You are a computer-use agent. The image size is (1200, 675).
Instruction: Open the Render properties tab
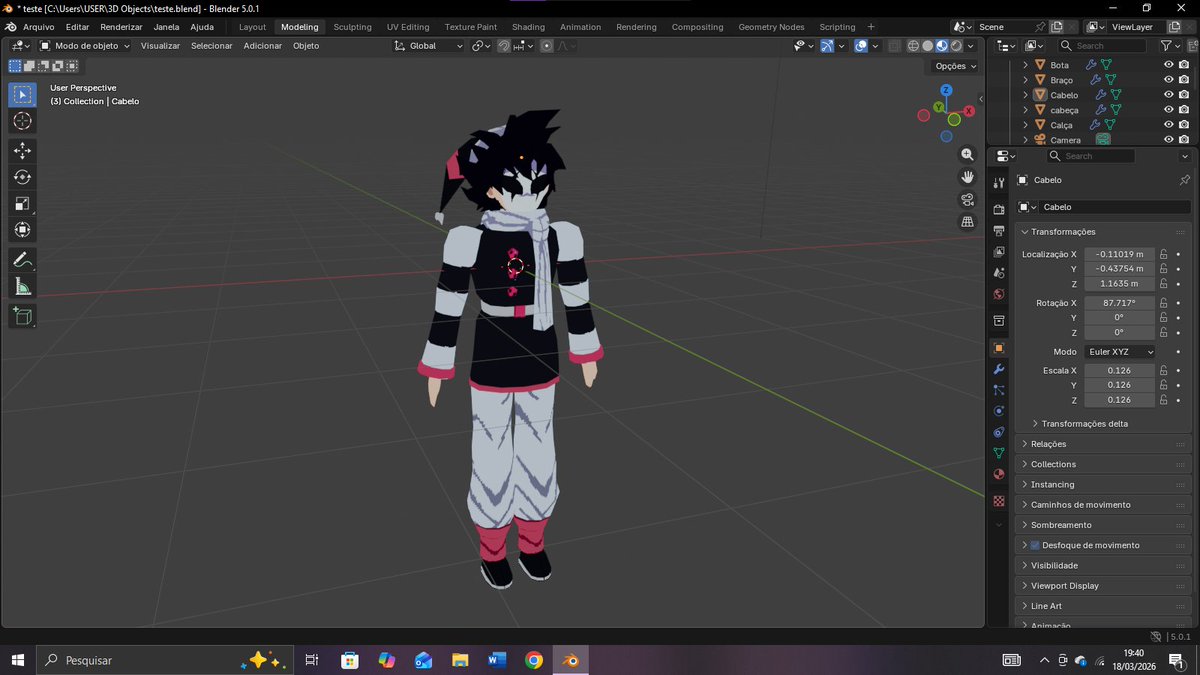pyautogui.click(x=998, y=209)
